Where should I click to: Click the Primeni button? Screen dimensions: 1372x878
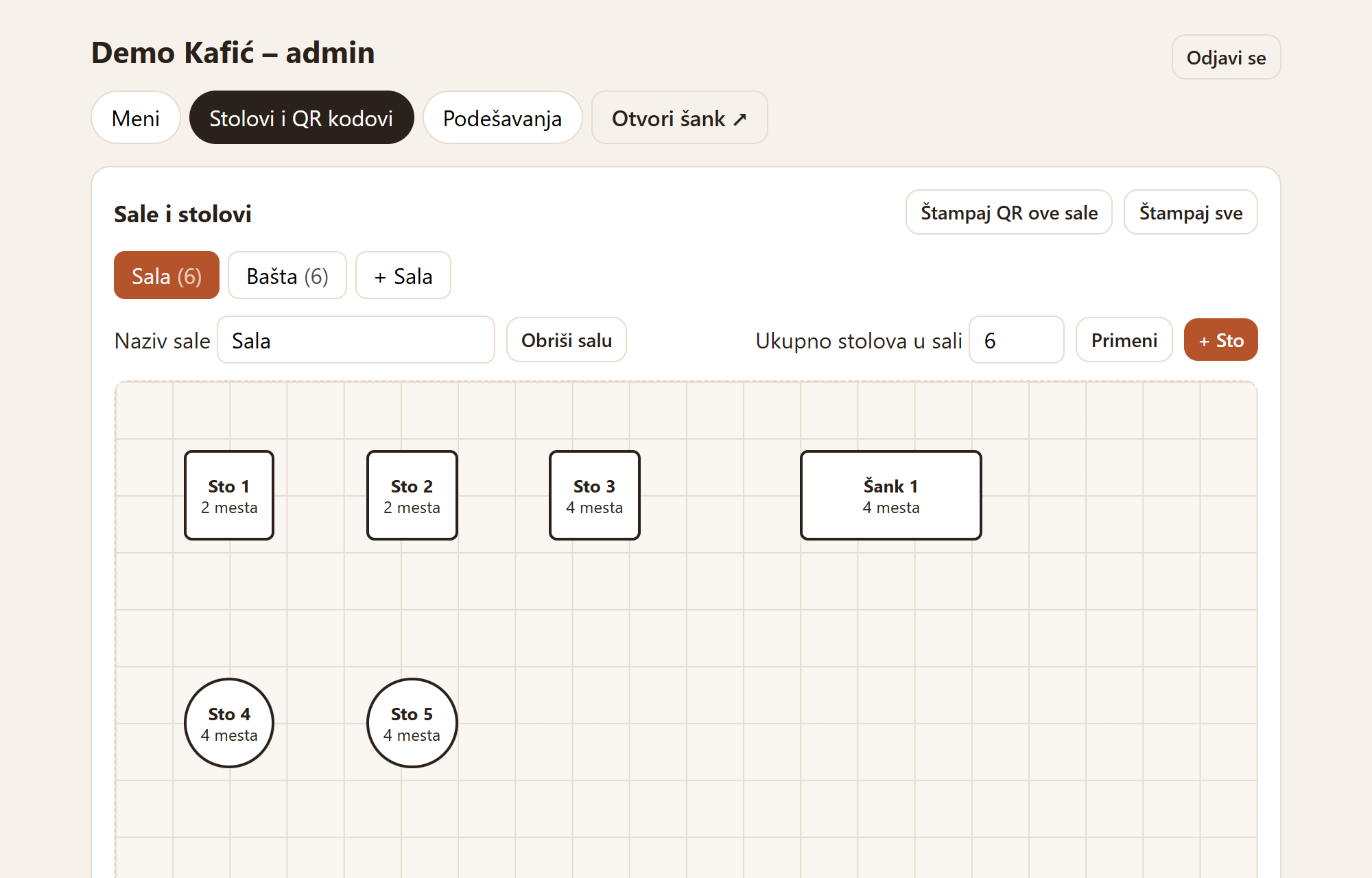click(1124, 340)
